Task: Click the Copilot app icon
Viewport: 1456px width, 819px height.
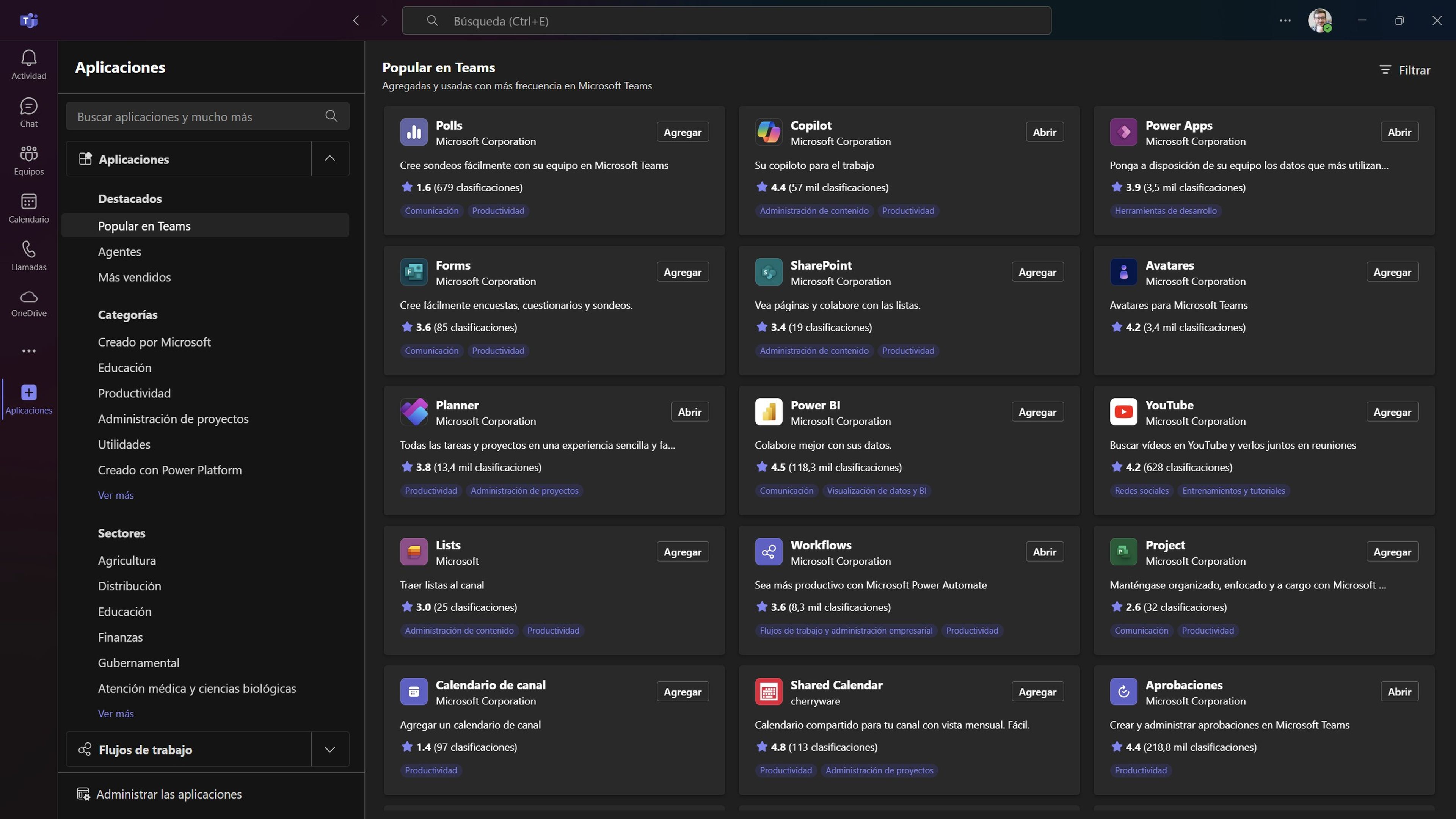Action: tap(769, 132)
